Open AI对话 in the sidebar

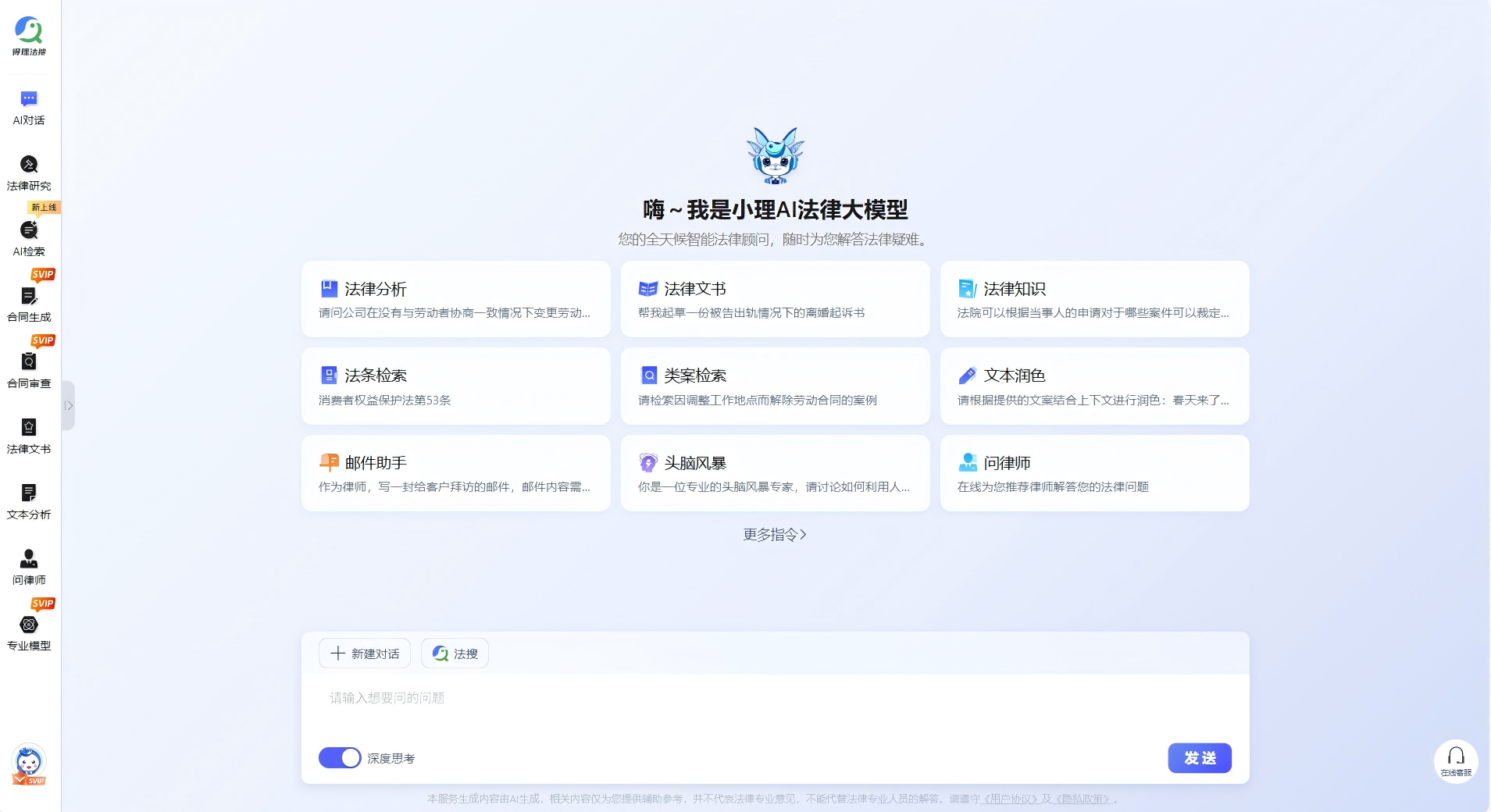pyautogui.click(x=29, y=107)
